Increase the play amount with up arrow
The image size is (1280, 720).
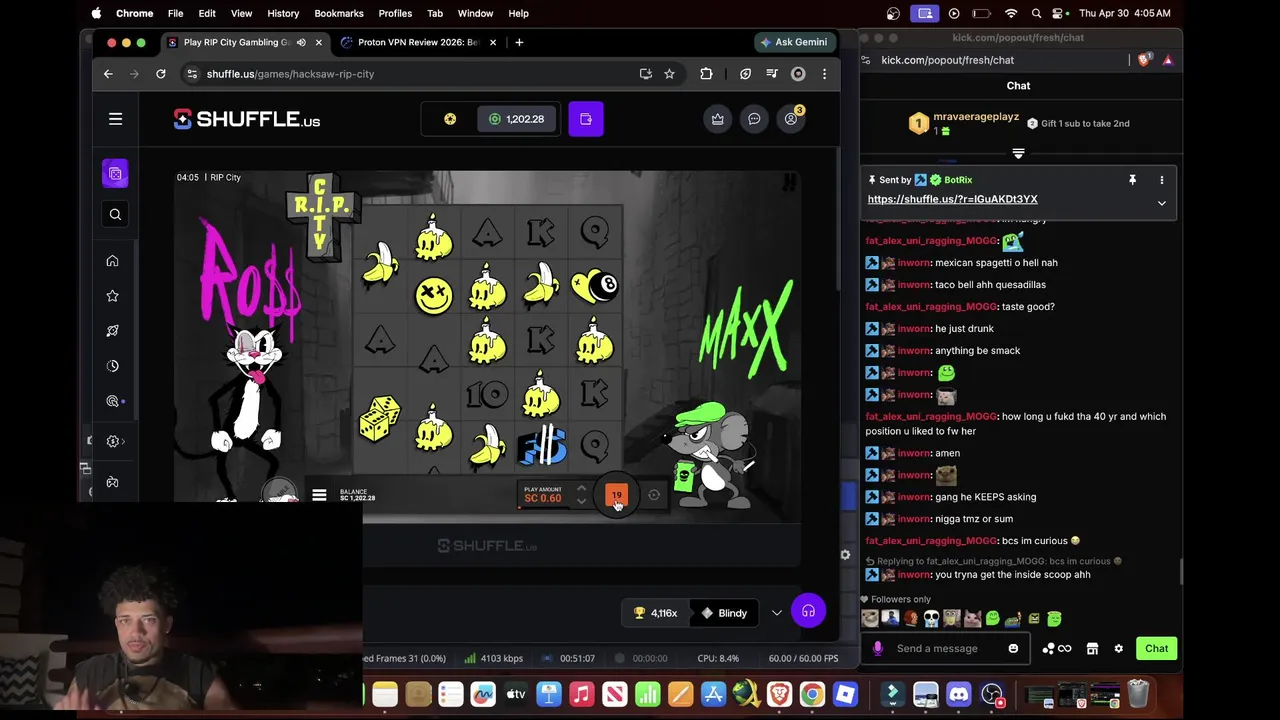(x=581, y=489)
